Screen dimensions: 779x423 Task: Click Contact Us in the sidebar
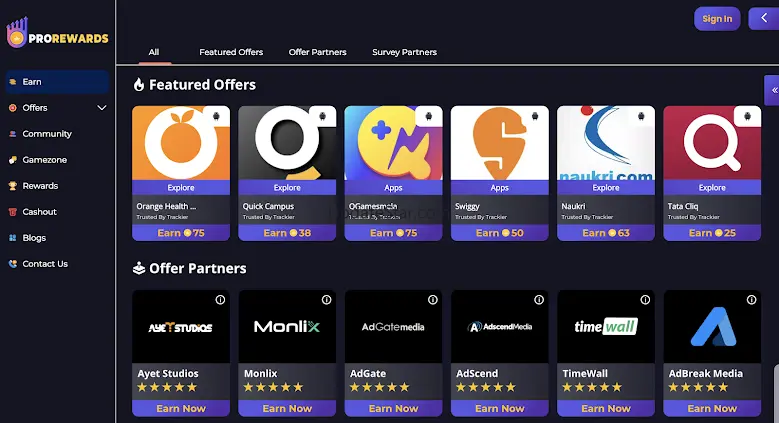point(45,264)
